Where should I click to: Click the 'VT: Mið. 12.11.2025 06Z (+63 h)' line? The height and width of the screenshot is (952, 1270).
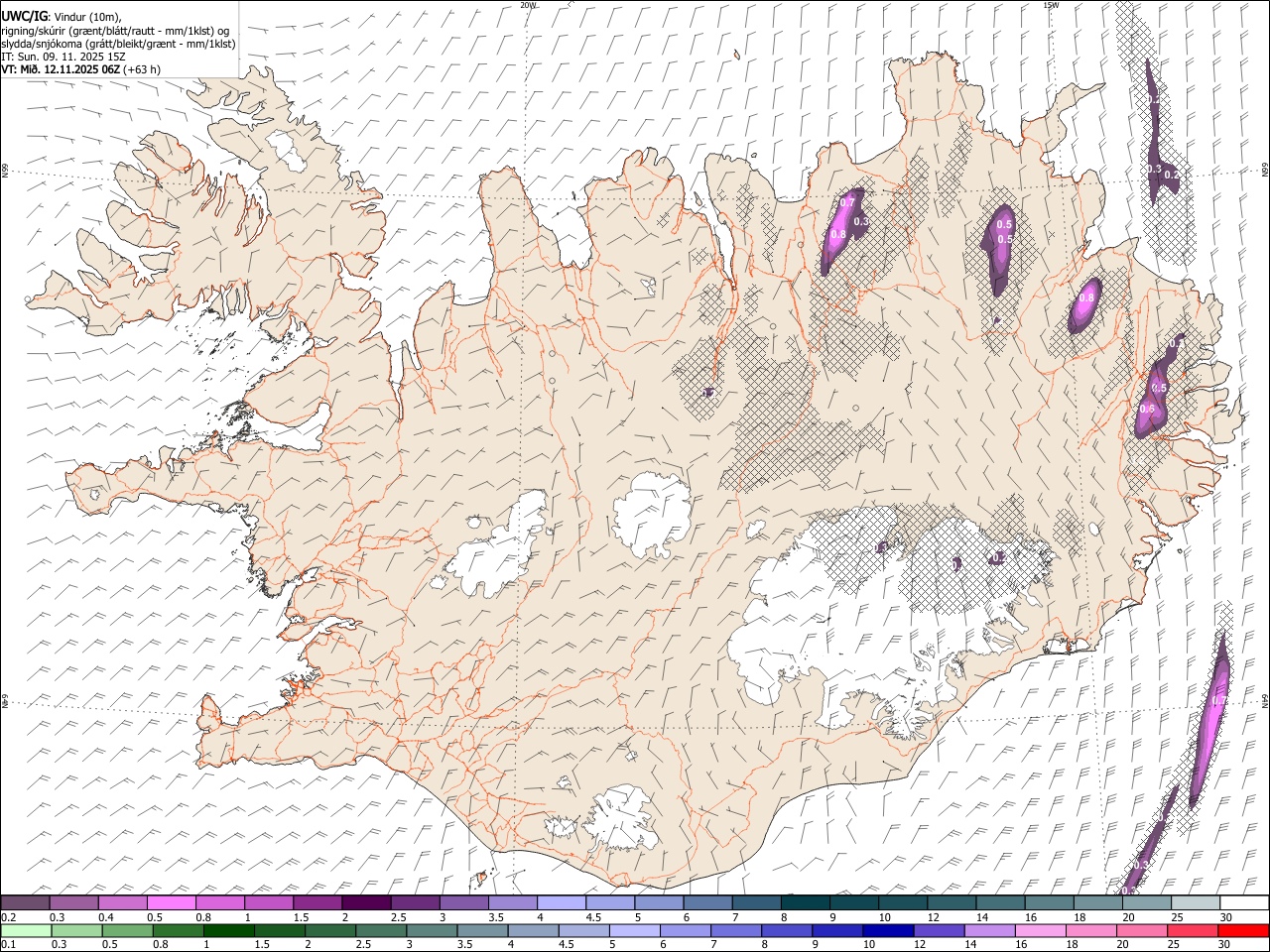(x=81, y=69)
